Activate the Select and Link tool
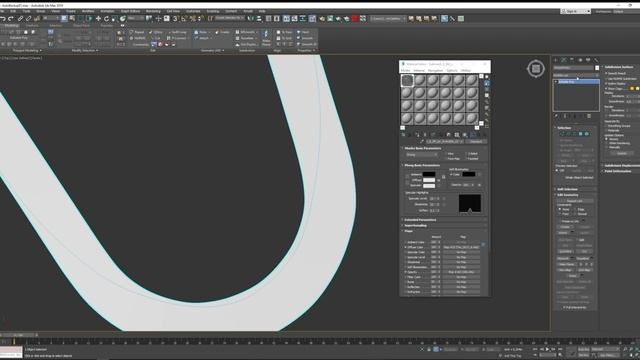The width and height of the screenshot is (640, 360). 20,19
